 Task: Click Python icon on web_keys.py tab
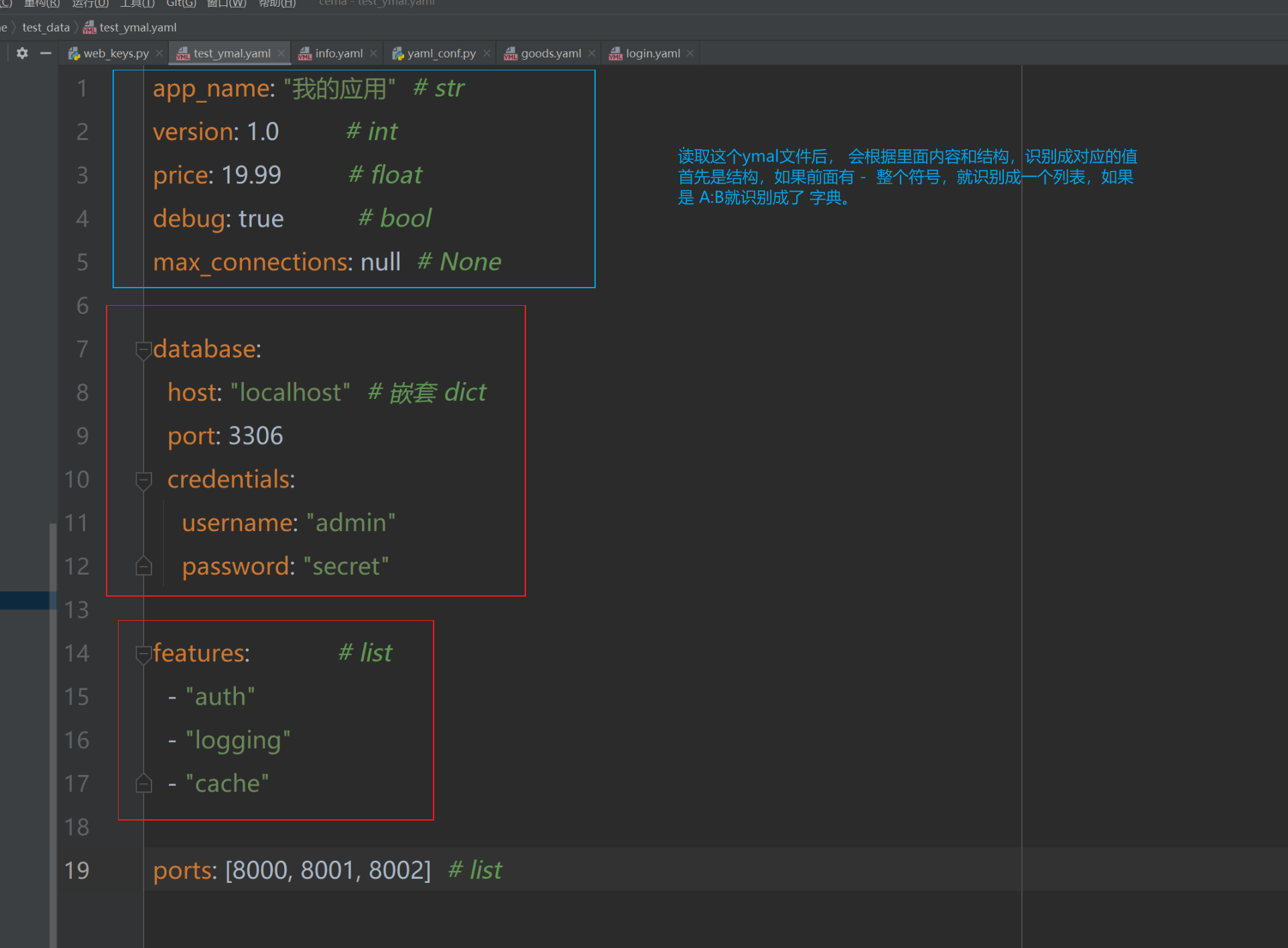click(x=74, y=54)
